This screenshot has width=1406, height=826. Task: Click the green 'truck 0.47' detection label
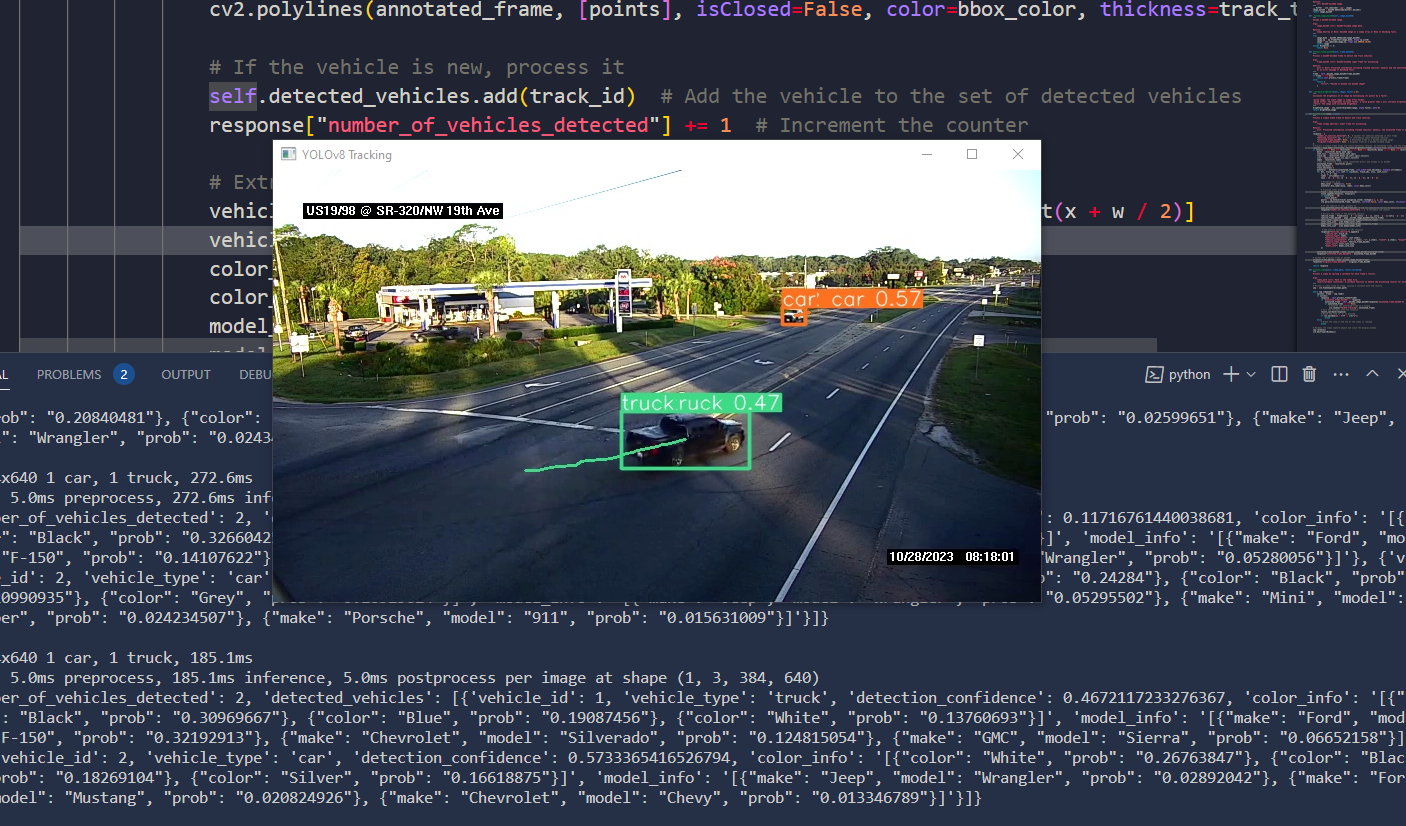[701, 402]
